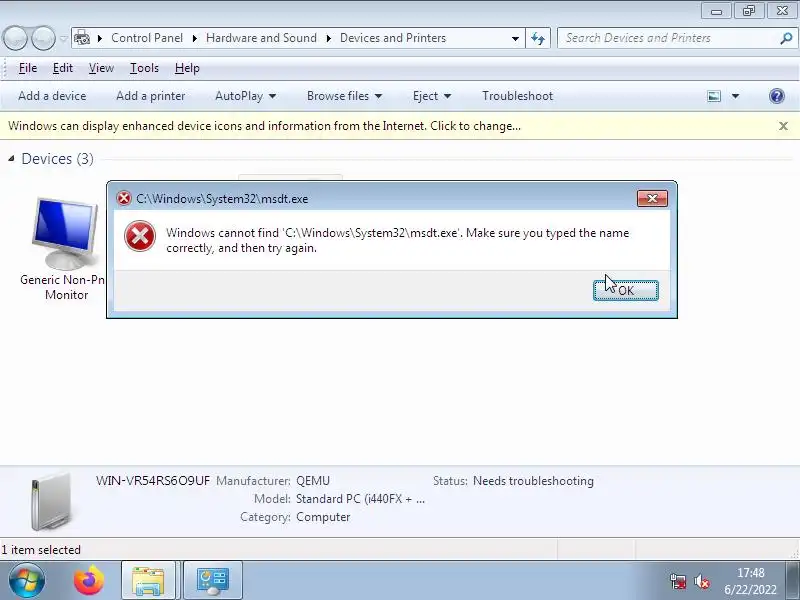This screenshot has width=800, height=600.
Task: Open the Tools menu
Action: click(144, 68)
